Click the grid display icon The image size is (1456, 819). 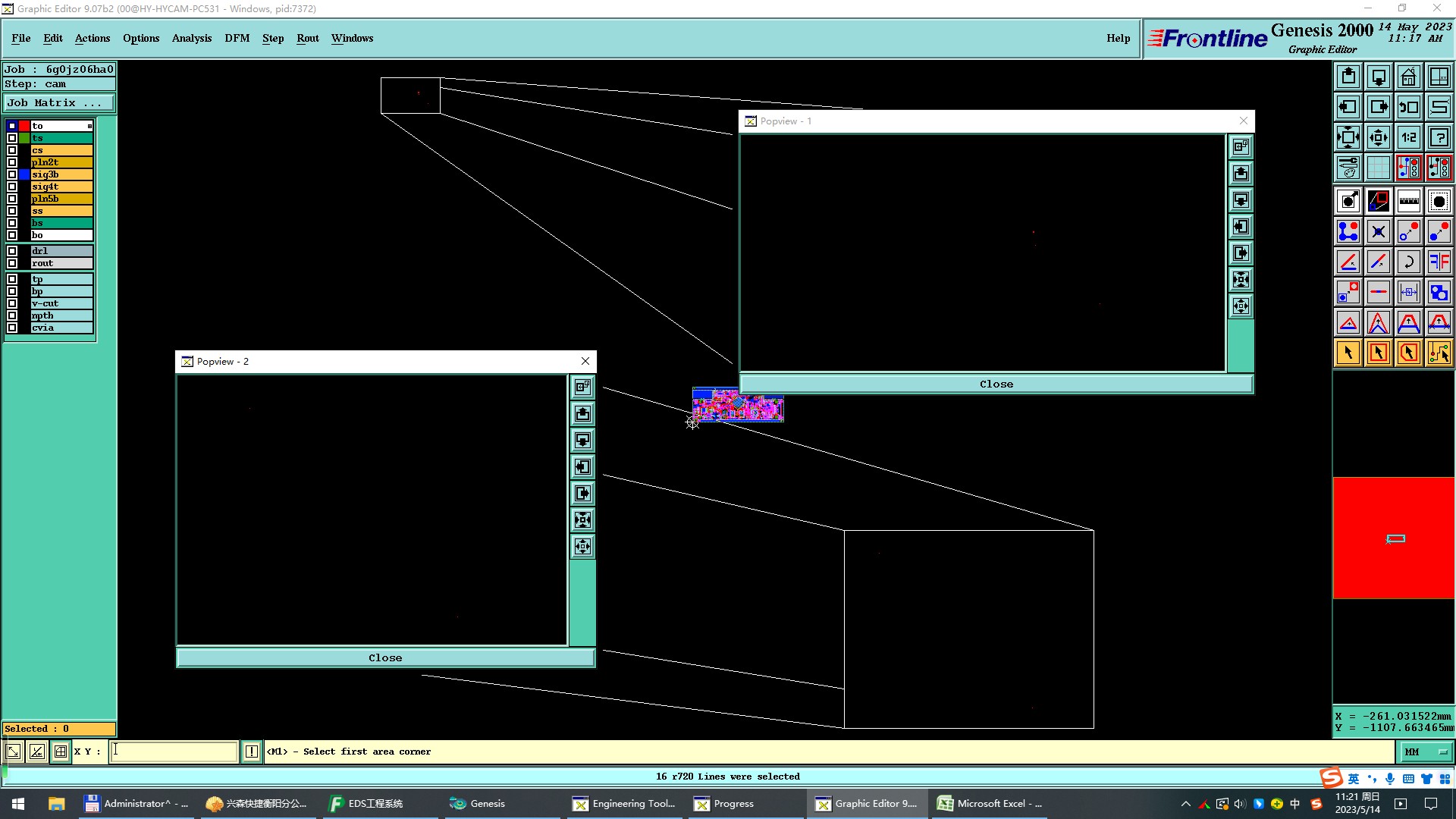[1378, 168]
